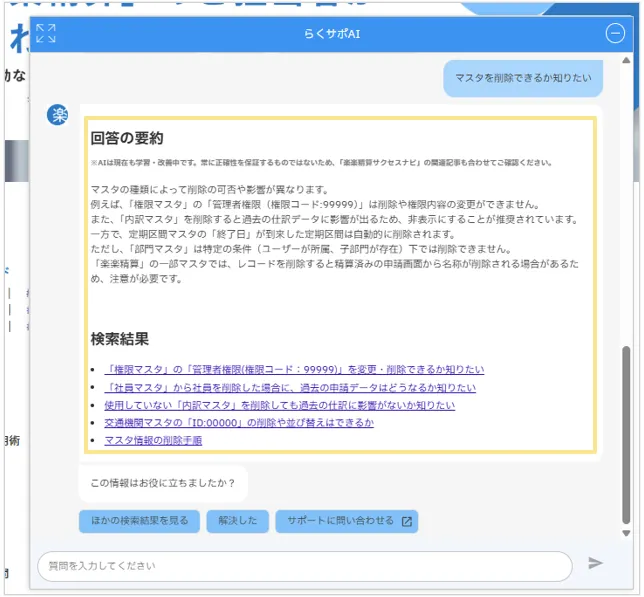Click the この情報はお役に立ちましたか？ message bubble
The height and width of the screenshot is (597, 644).
pyautogui.click(x=163, y=484)
